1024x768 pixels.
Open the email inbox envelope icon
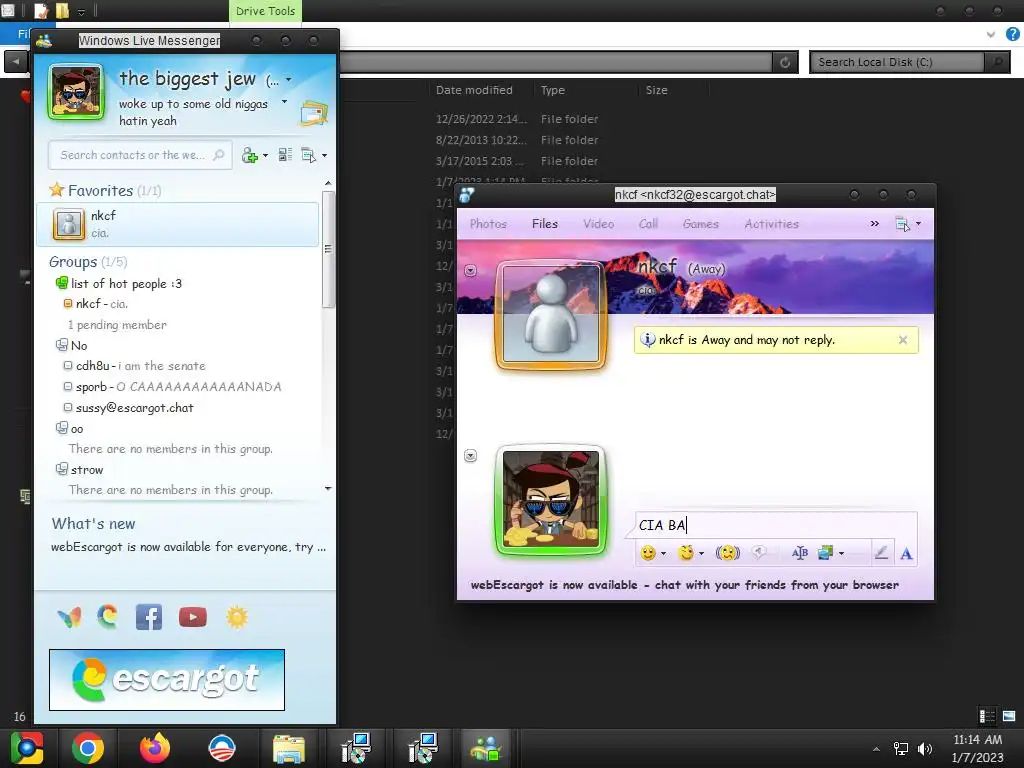coord(313,114)
